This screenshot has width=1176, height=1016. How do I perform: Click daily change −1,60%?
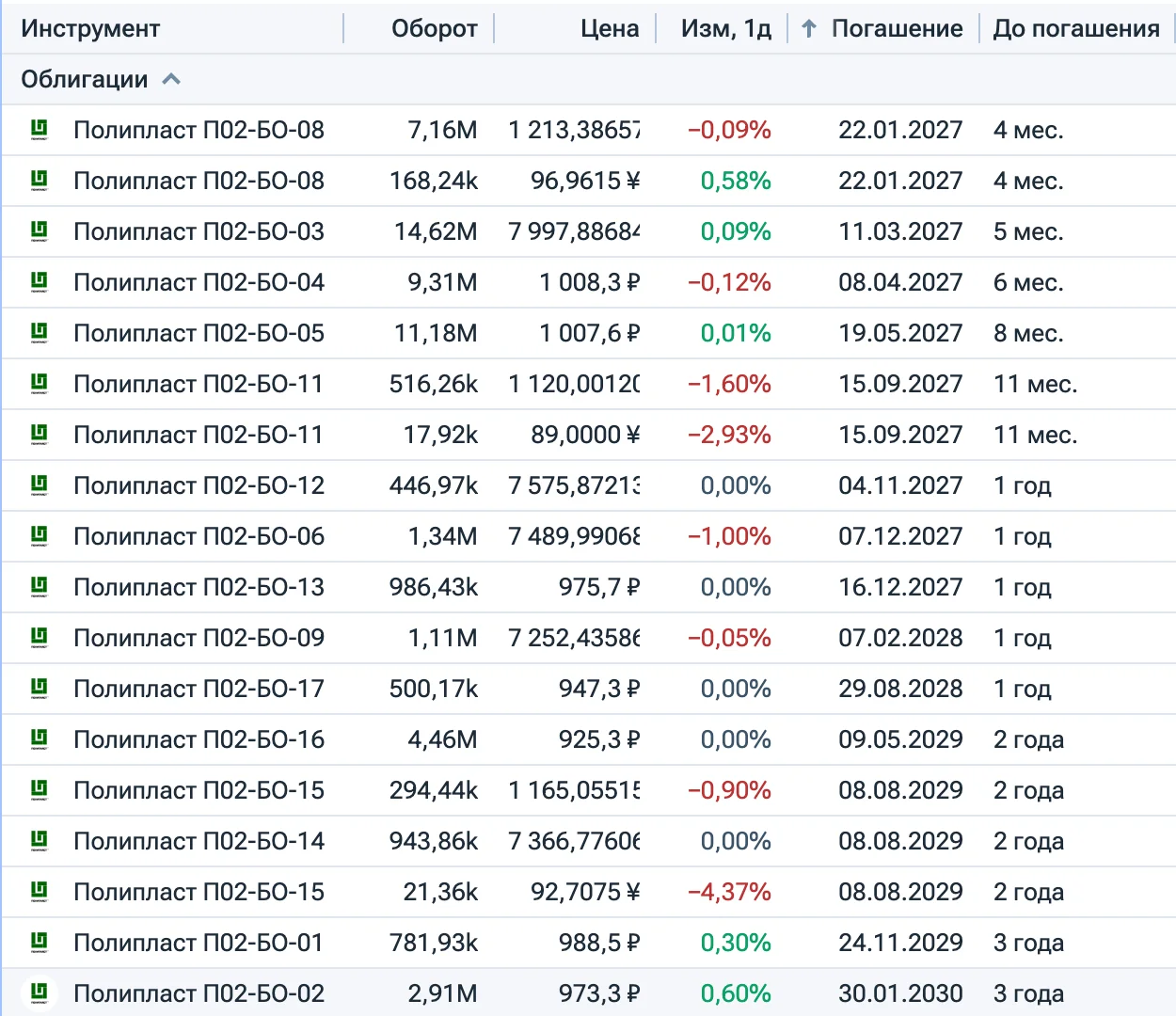729,384
